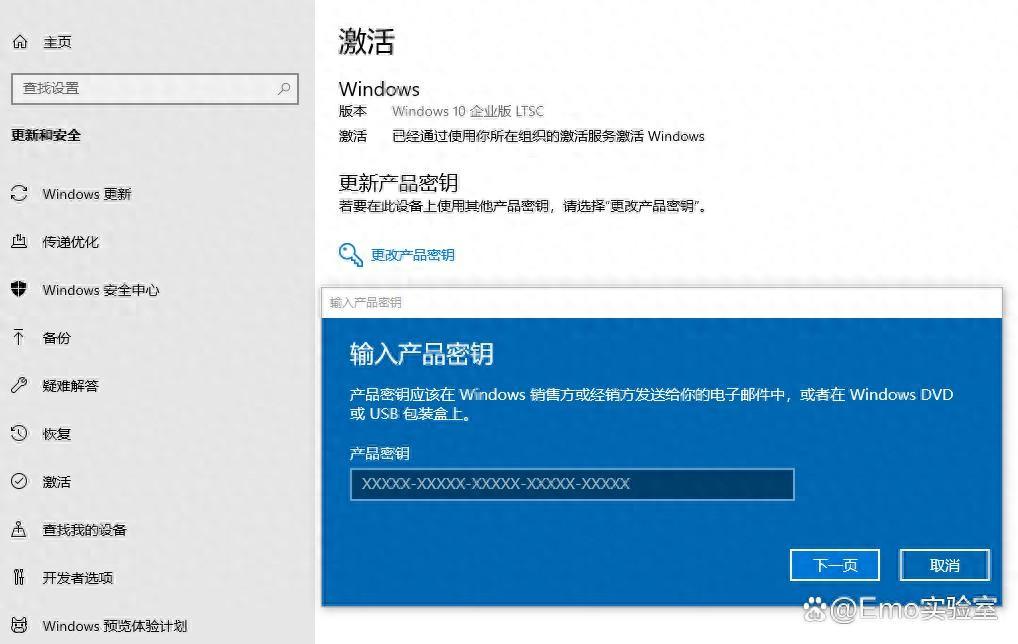Click the 更新产品密钥 heading
This screenshot has height=644, width=1018.
click(398, 183)
